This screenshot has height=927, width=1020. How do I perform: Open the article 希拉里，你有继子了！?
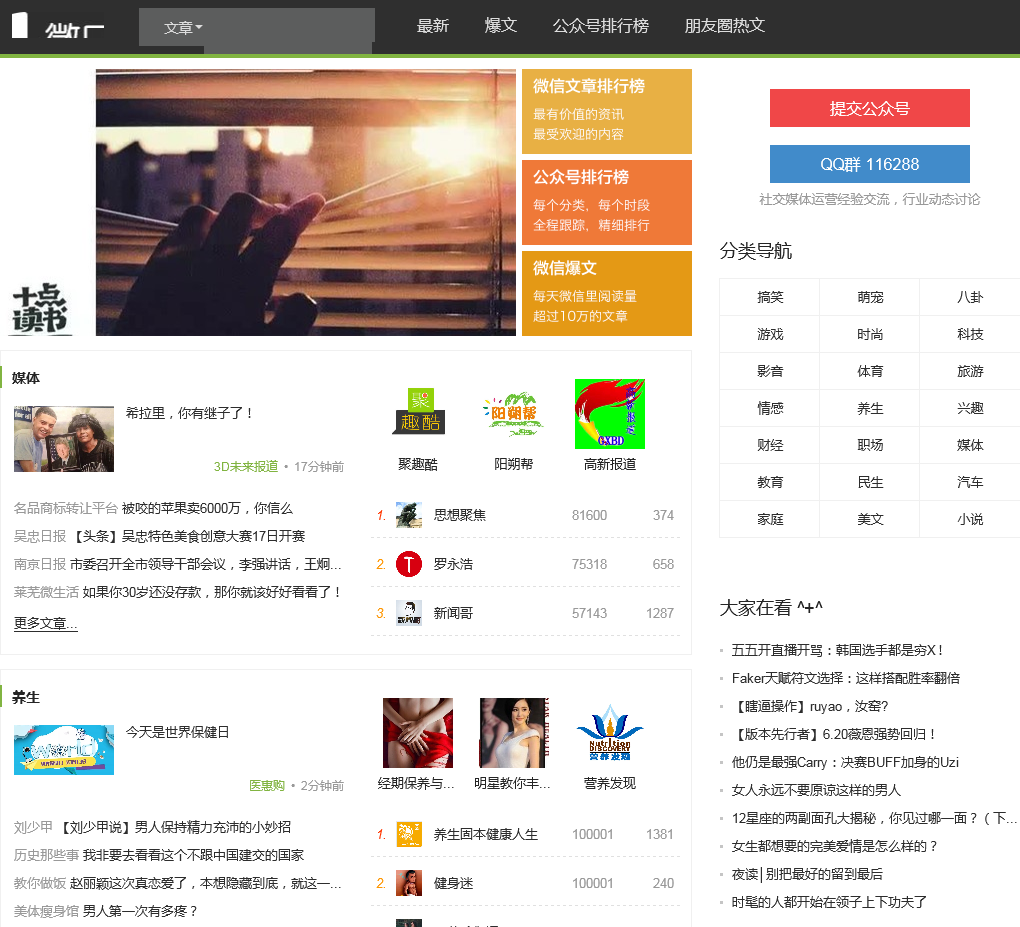[189, 413]
